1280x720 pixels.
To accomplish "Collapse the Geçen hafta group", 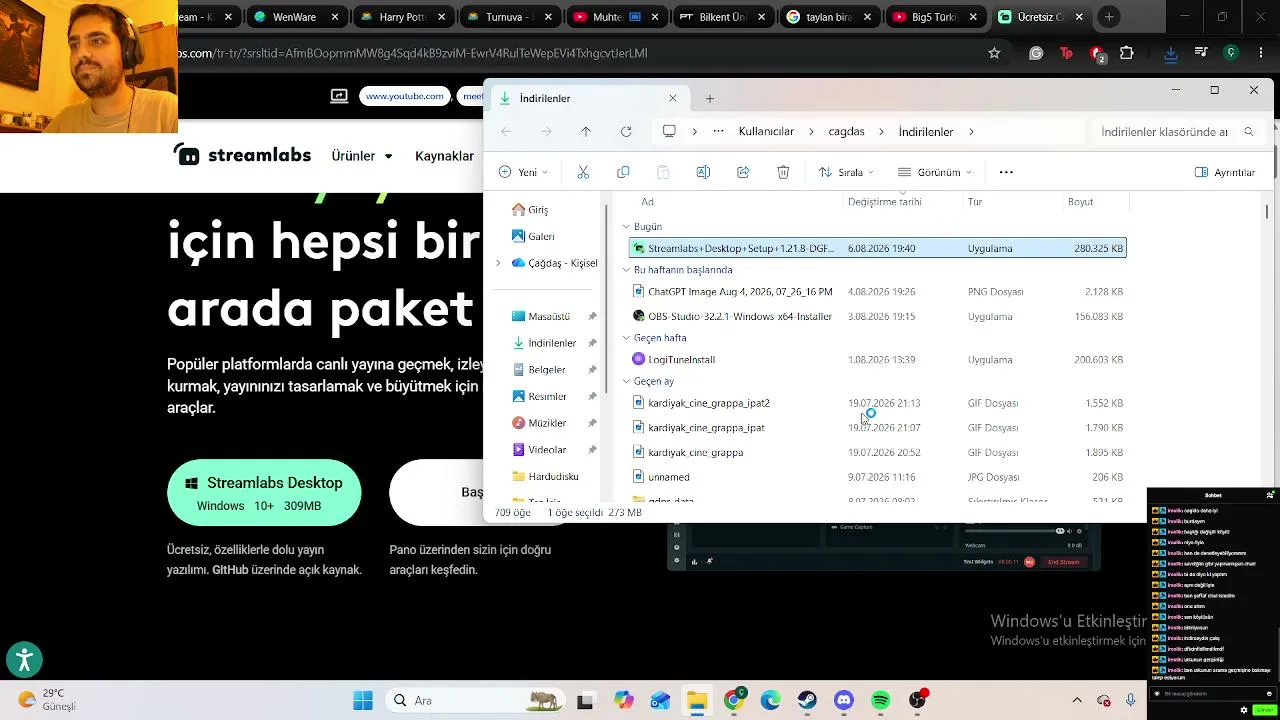I will tap(626, 338).
